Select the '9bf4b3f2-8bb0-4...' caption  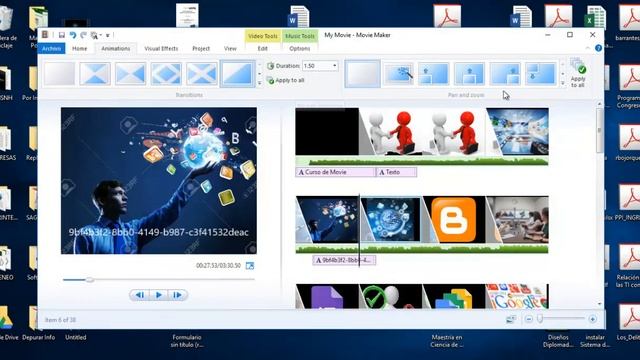point(344,260)
